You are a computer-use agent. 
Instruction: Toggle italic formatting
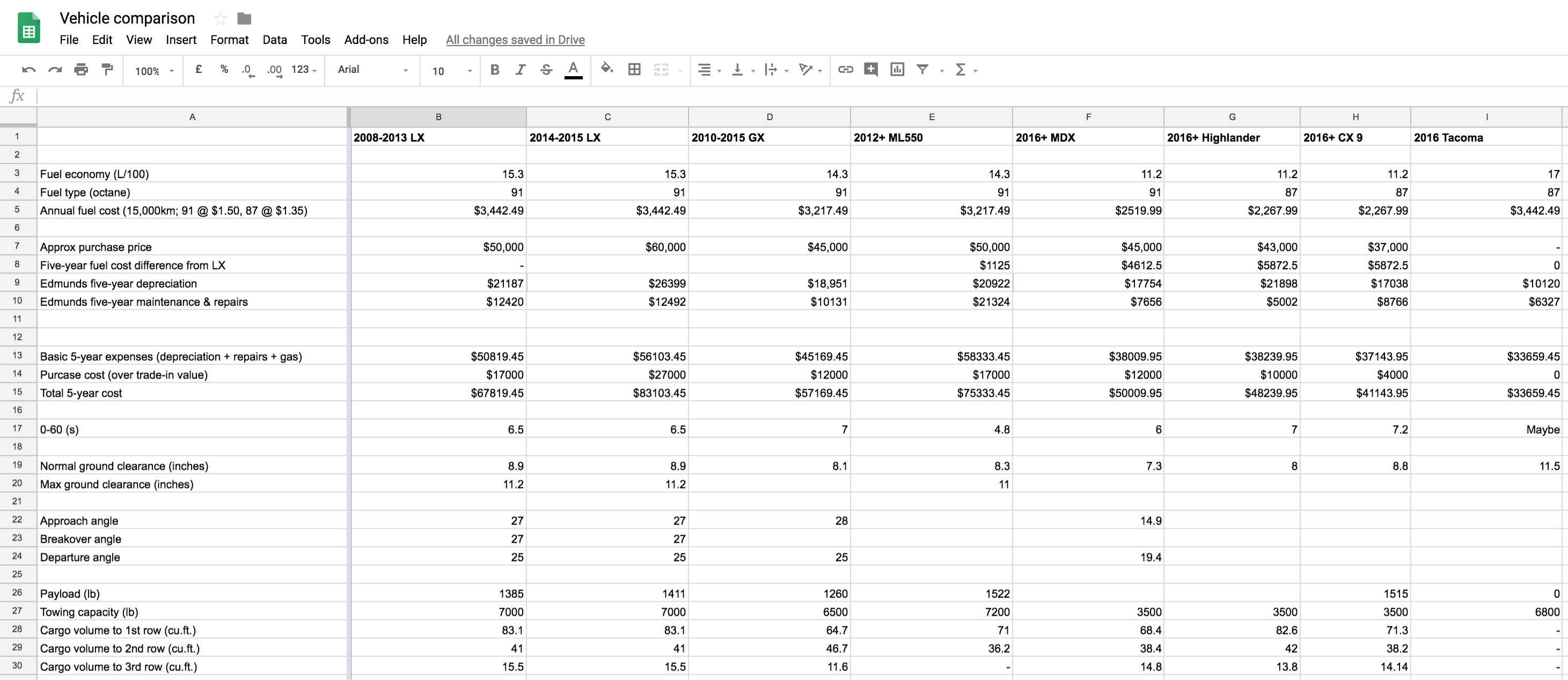[521, 70]
